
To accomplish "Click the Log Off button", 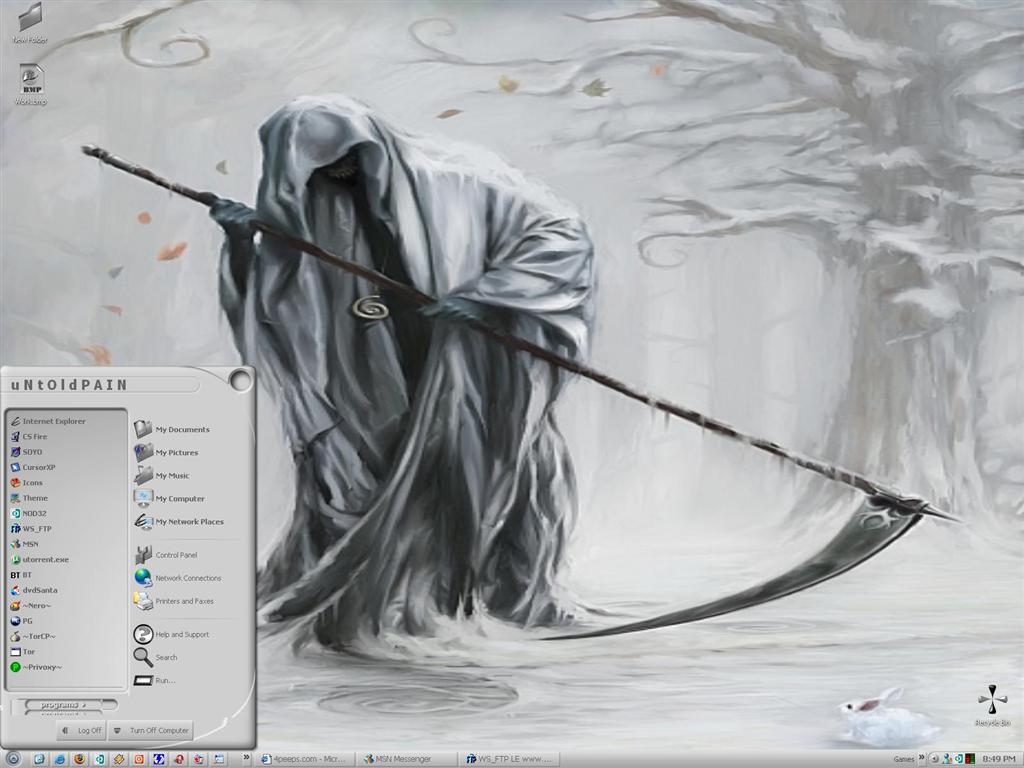I will point(81,730).
